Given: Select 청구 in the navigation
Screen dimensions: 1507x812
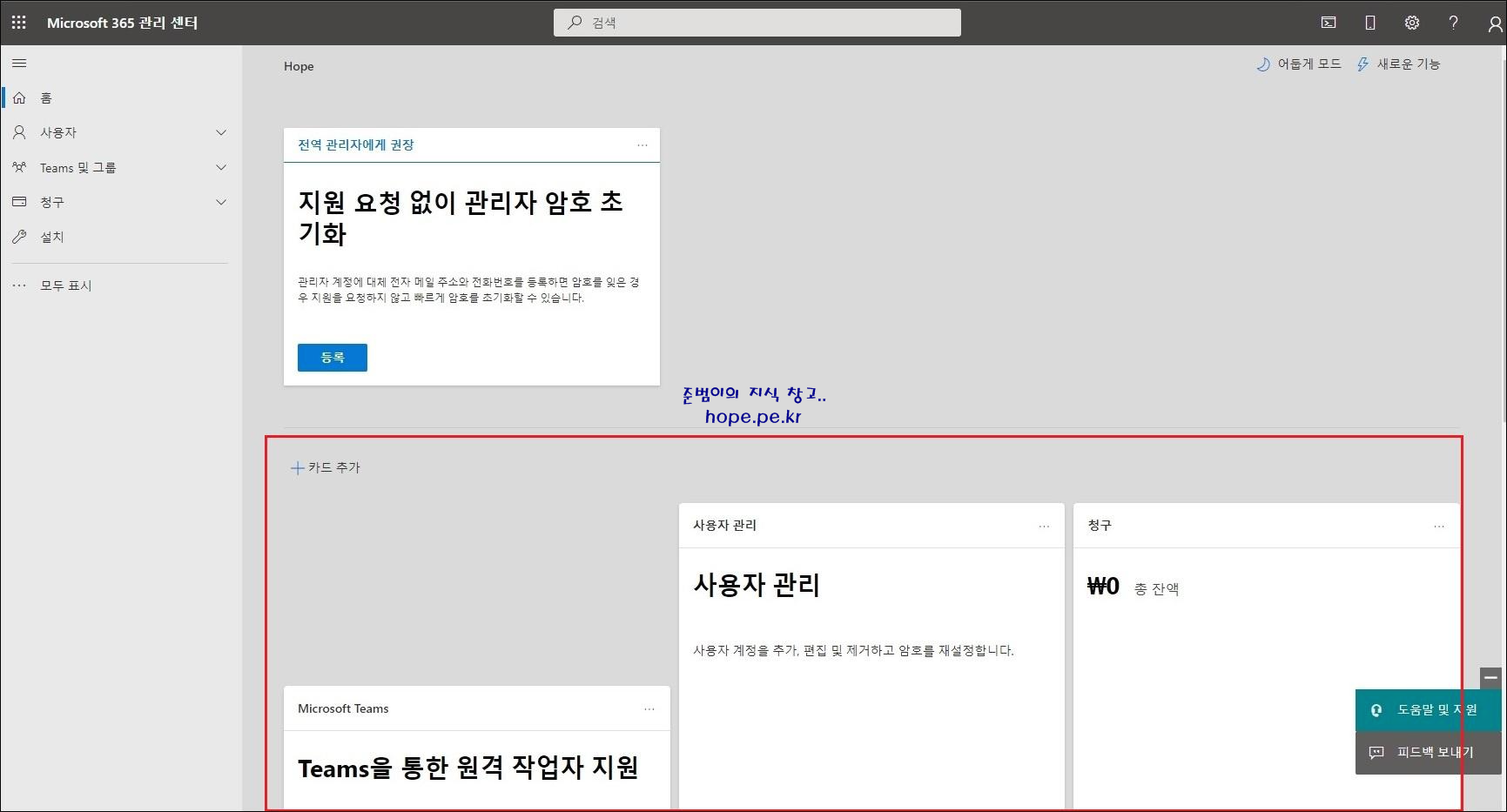Looking at the screenshot, I should [121, 202].
